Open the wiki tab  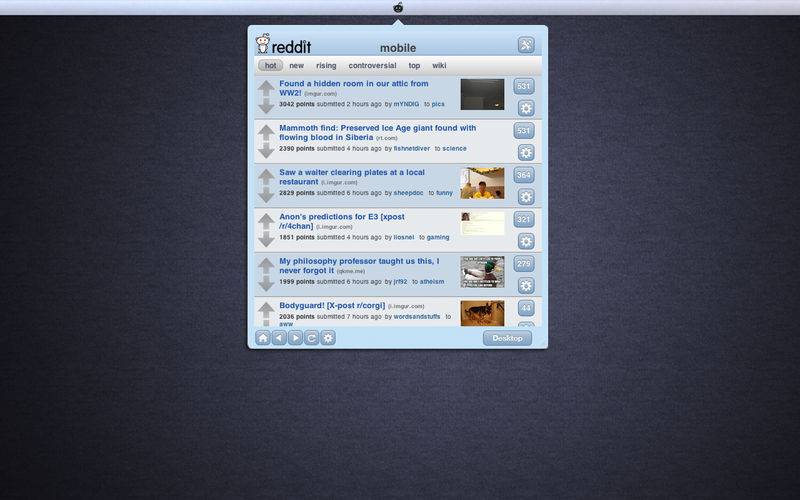point(439,65)
